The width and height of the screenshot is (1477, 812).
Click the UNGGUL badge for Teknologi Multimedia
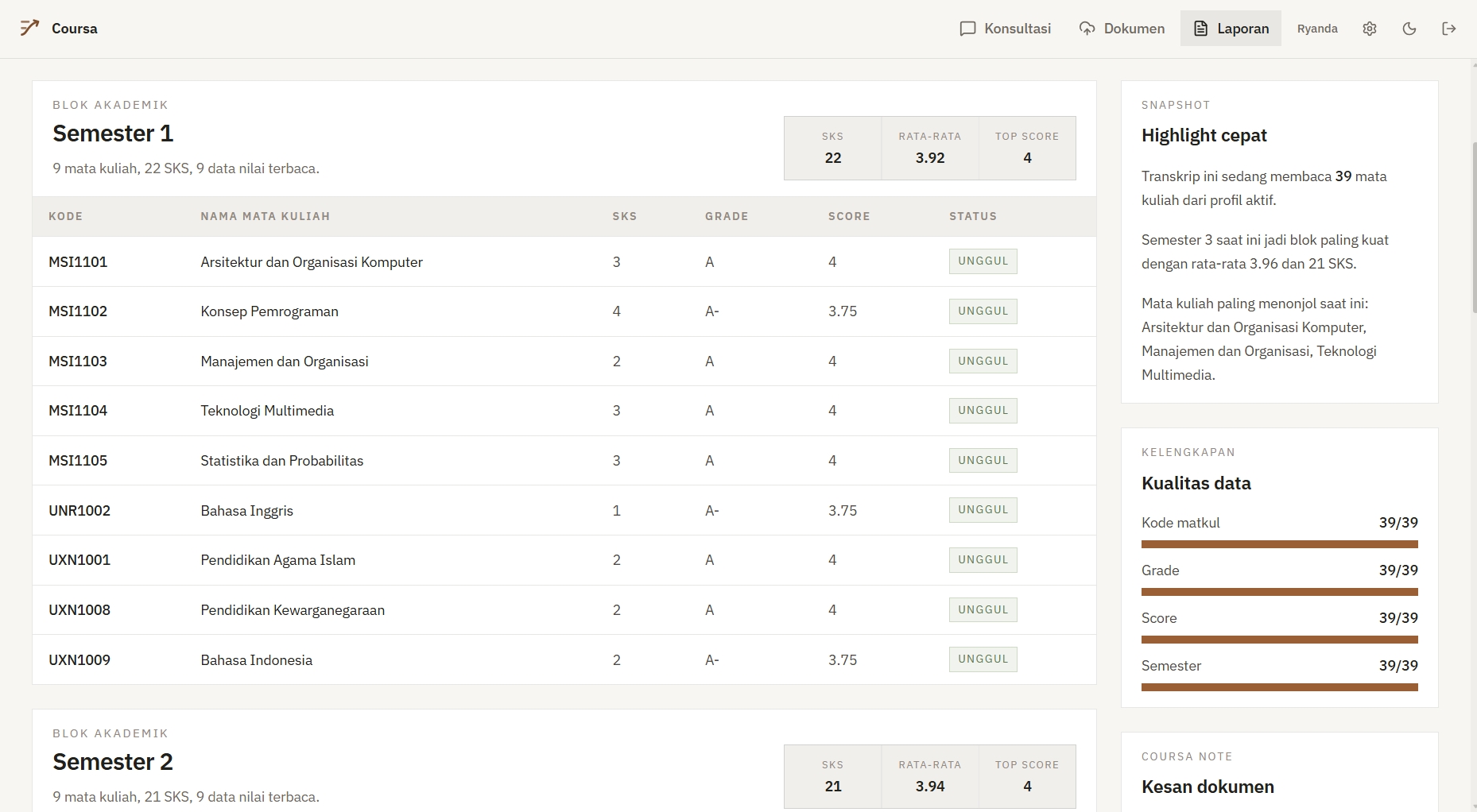point(983,411)
